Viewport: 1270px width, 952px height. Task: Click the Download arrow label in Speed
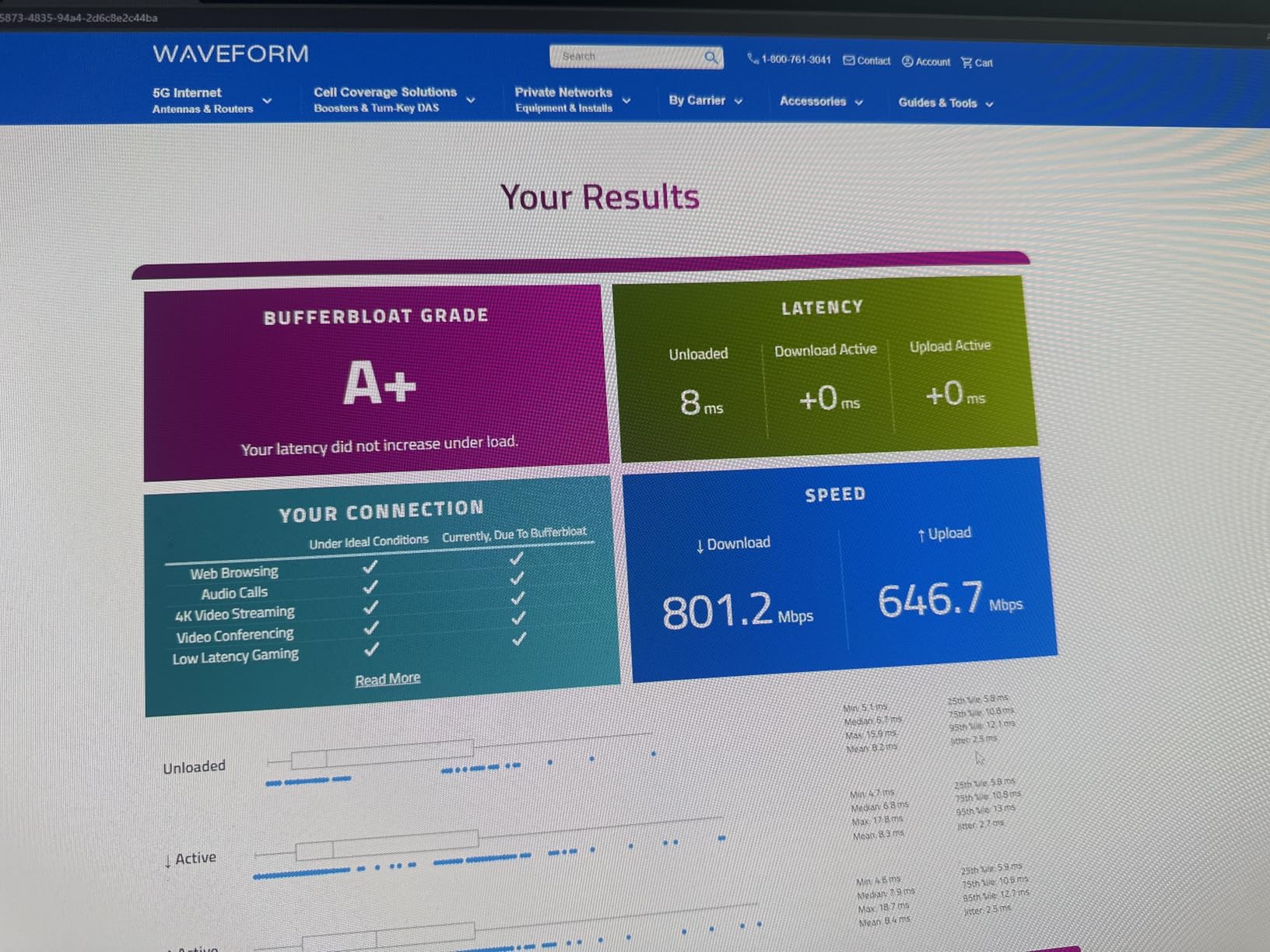(733, 543)
